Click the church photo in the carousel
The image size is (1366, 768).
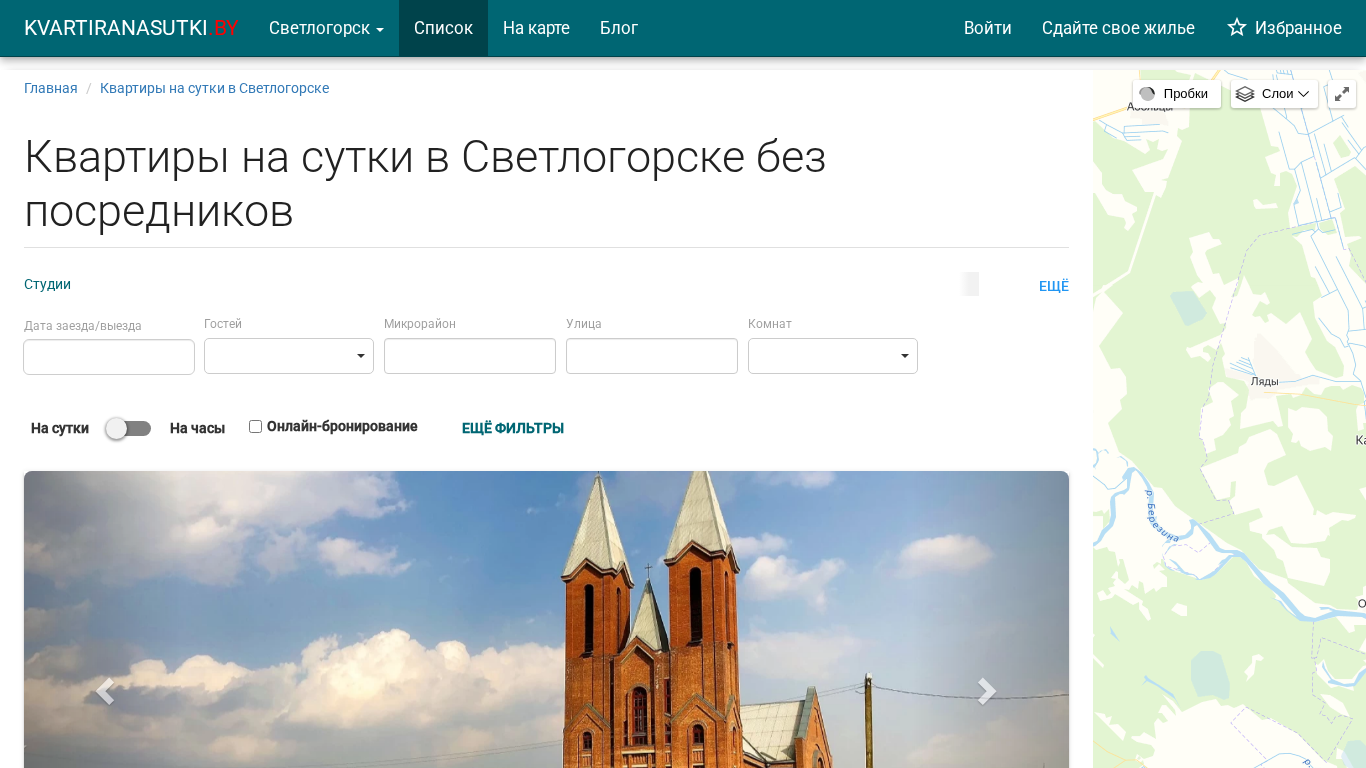pos(546,619)
